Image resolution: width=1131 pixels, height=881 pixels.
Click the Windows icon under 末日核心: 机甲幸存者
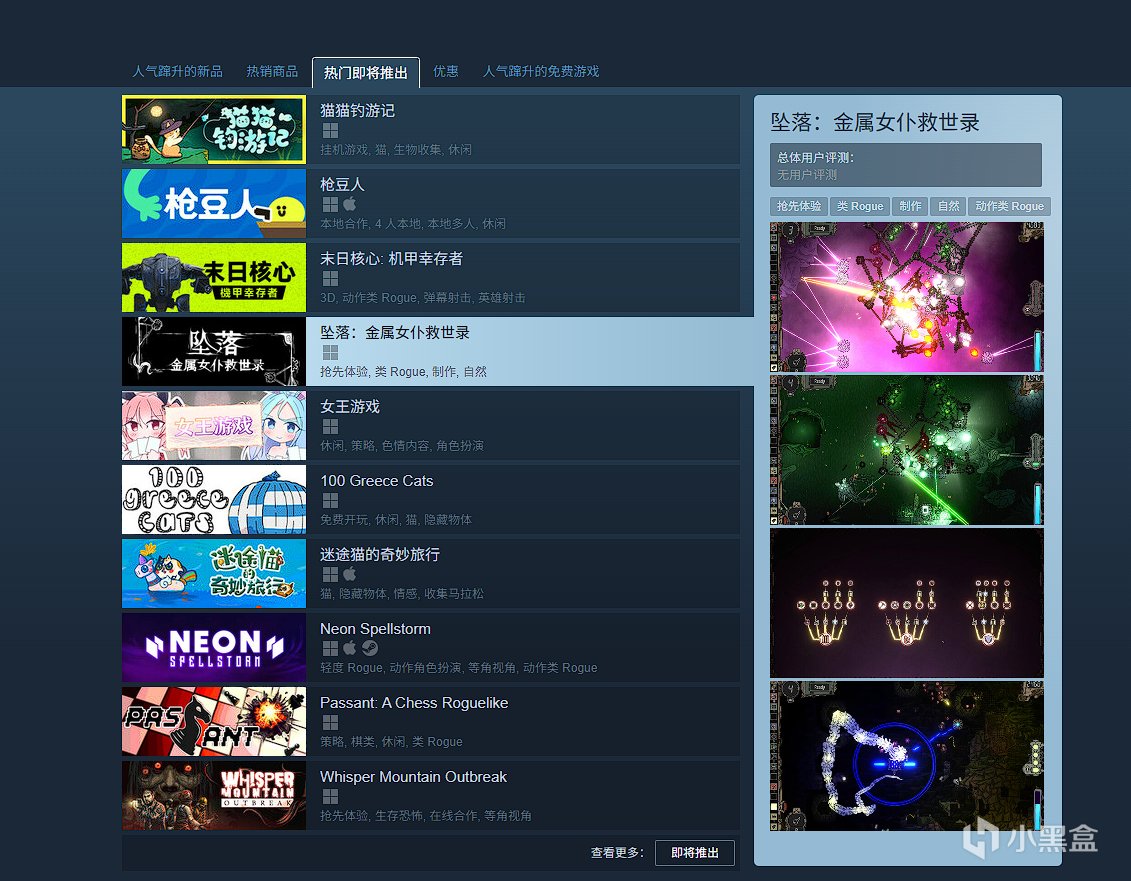click(x=330, y=279)
